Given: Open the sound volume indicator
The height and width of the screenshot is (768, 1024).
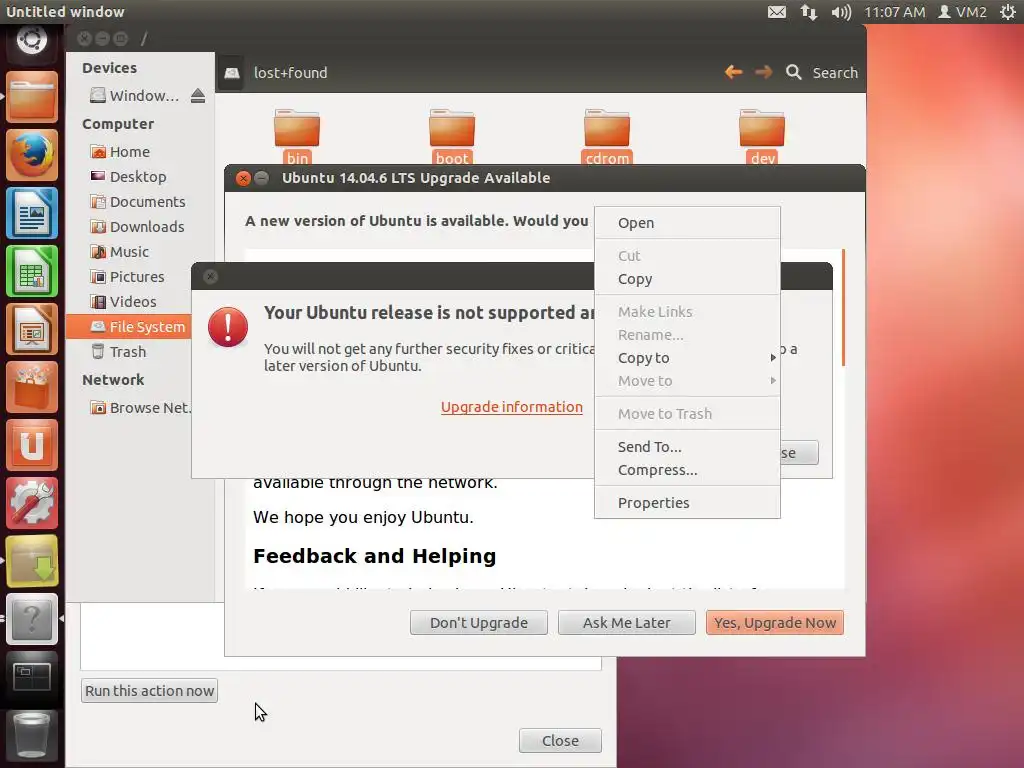Looking at the screenshot, I should 841,12.
